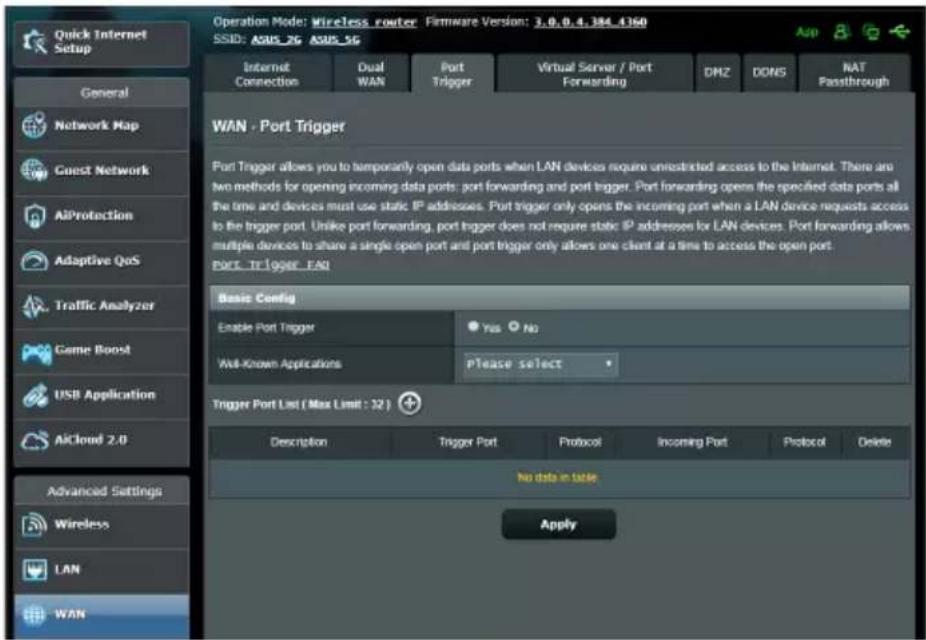The image size is (926, 640).
Task: Open the USB Application menu item
Action: click(102, 395)
